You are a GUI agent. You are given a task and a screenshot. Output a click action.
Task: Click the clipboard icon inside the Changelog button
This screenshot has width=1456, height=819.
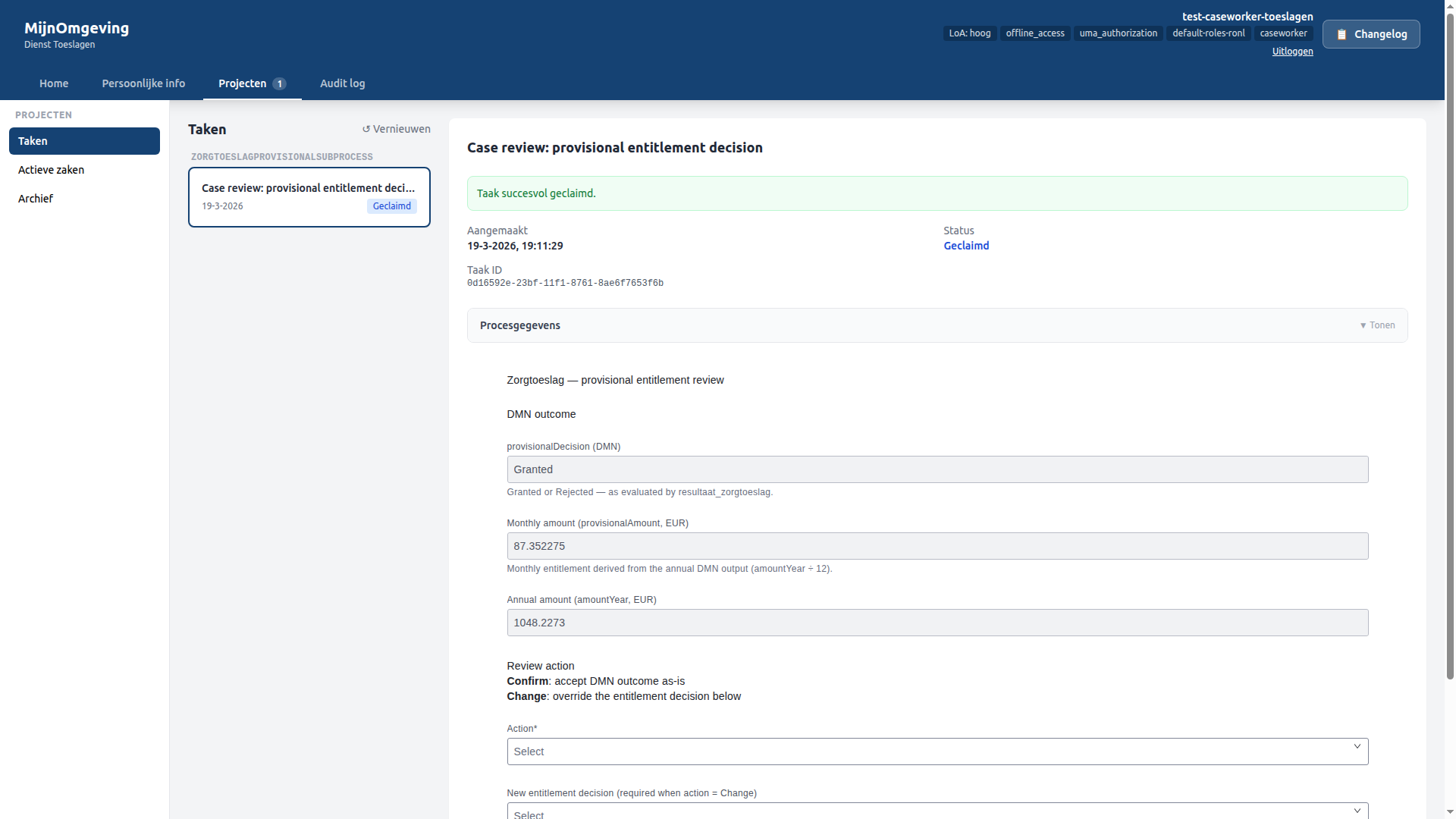click(x=1342, y=33)
